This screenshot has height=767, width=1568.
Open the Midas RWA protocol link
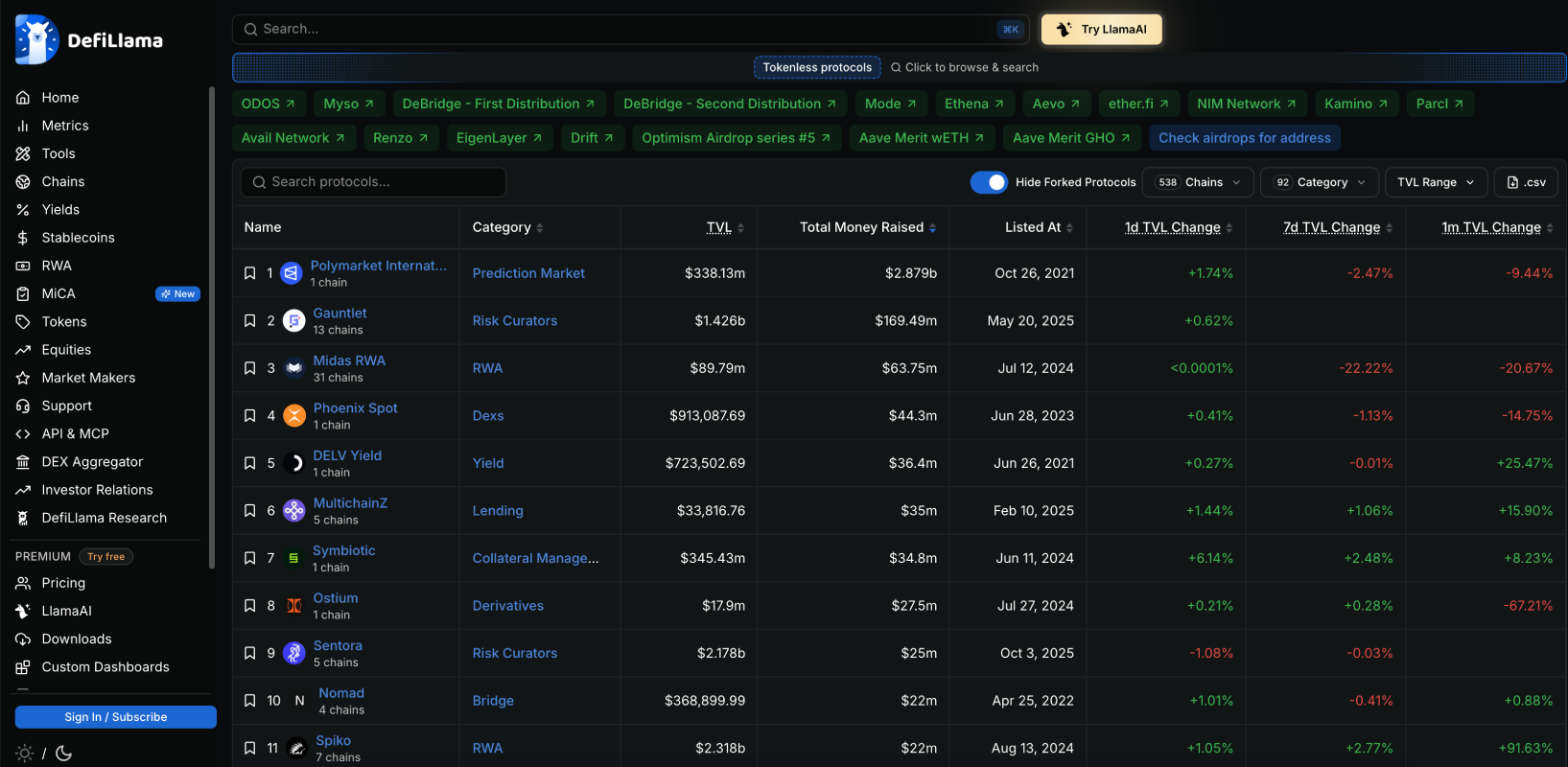[349, 360]
